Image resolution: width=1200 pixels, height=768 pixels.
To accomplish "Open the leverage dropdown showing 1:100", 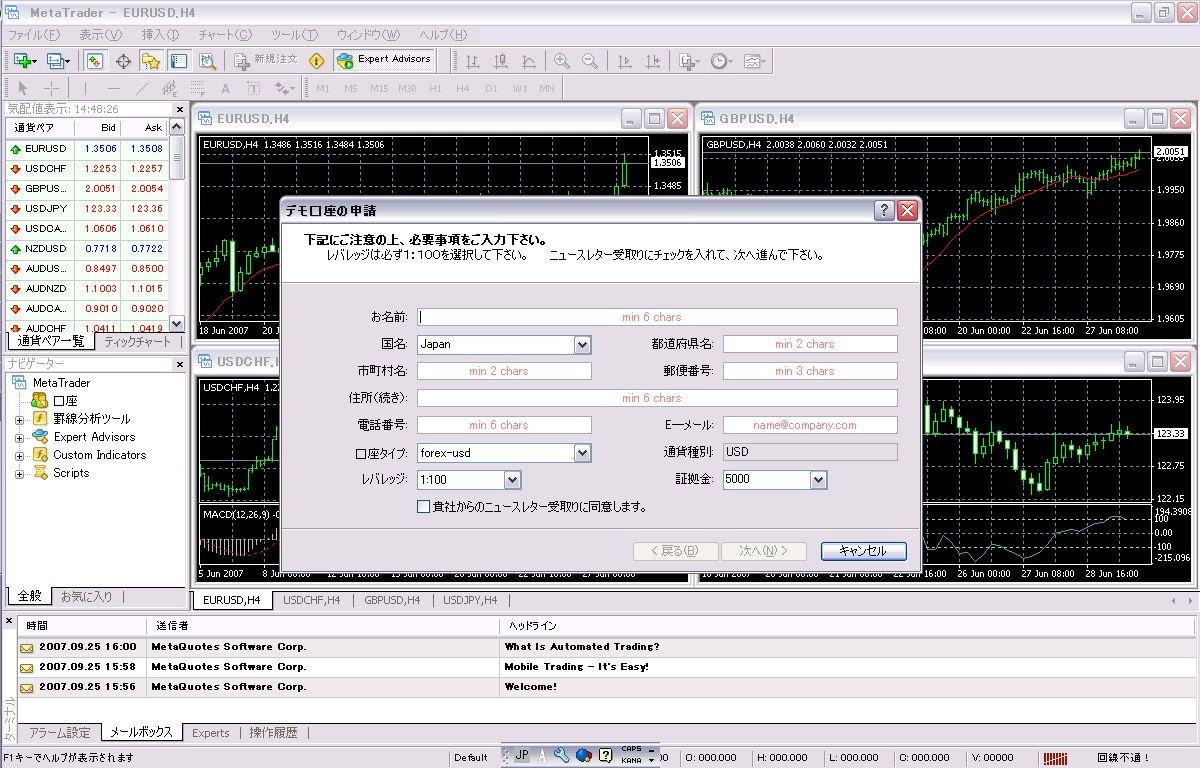I will (512, 480).
